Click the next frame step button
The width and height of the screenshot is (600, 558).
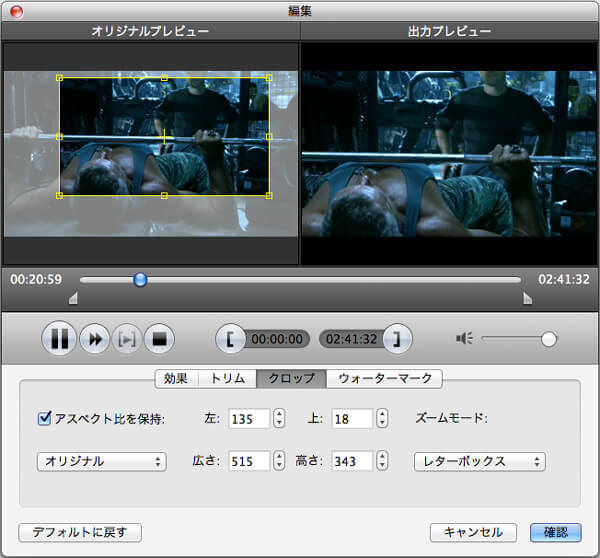[x=127, y=339]
